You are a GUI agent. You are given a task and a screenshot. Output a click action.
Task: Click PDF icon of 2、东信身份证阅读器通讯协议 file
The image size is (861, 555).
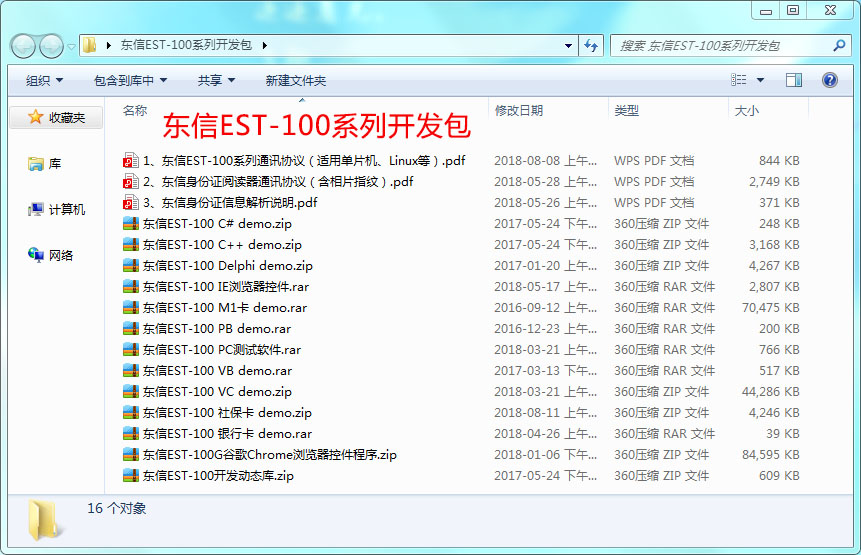131,181
